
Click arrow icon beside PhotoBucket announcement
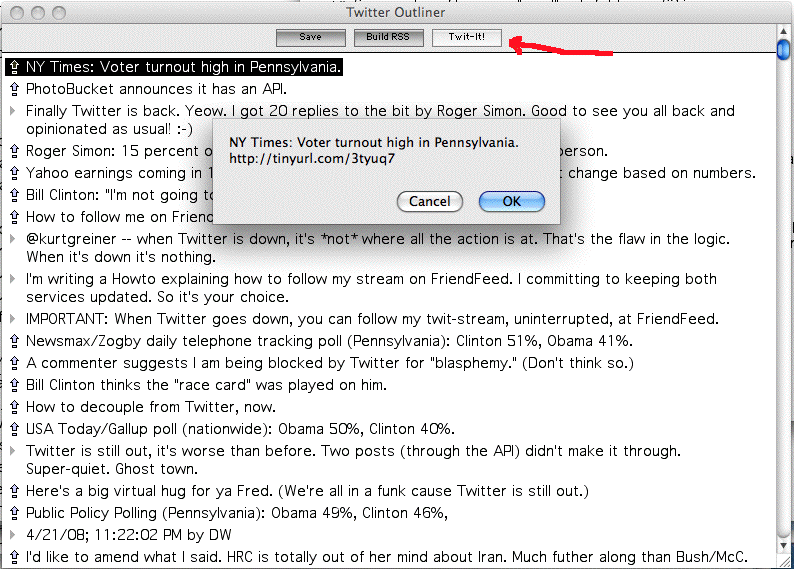(x=14, y=89)
